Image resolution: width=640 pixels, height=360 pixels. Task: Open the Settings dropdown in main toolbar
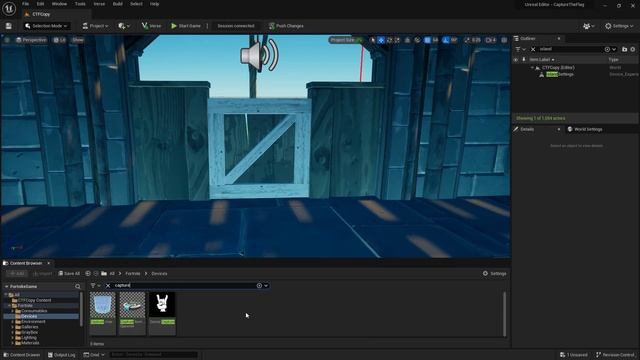619,26
